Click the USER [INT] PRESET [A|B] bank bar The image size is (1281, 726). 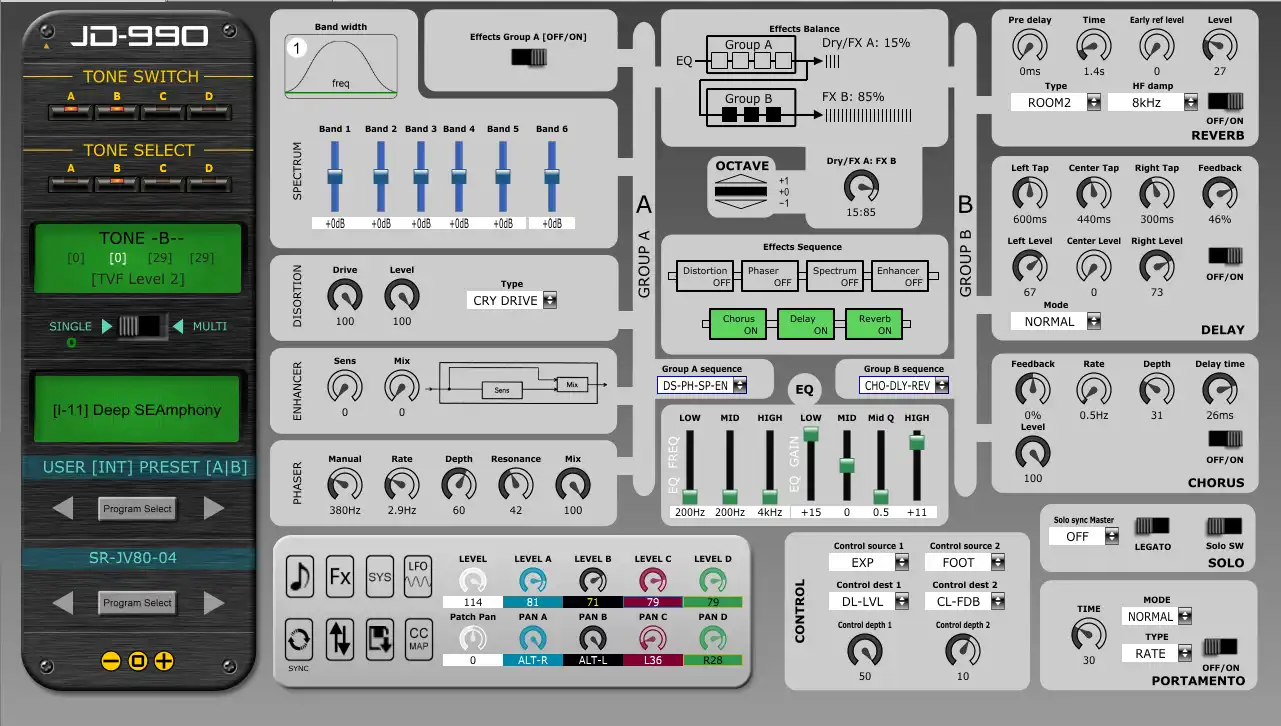[x=139, y=467]
